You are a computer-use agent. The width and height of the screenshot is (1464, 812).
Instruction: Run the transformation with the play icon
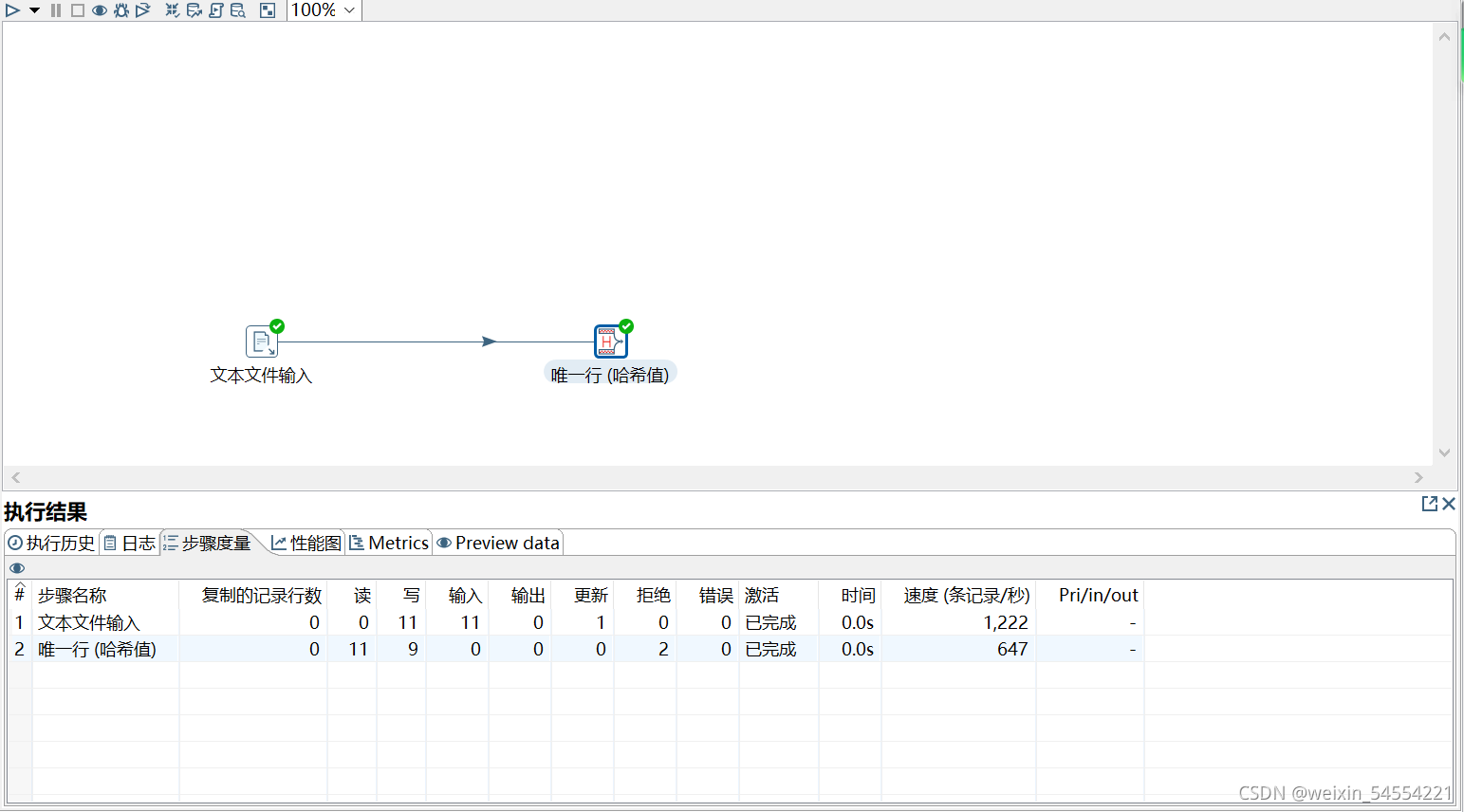coord(12,10)
